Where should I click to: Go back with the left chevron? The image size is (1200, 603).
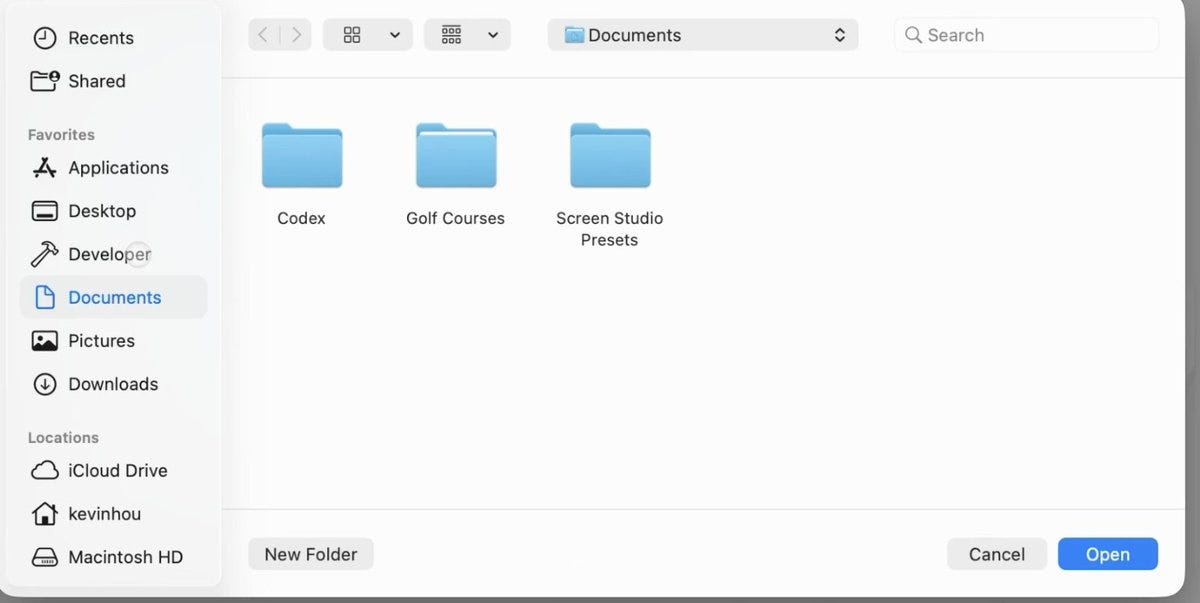(263, 35)
